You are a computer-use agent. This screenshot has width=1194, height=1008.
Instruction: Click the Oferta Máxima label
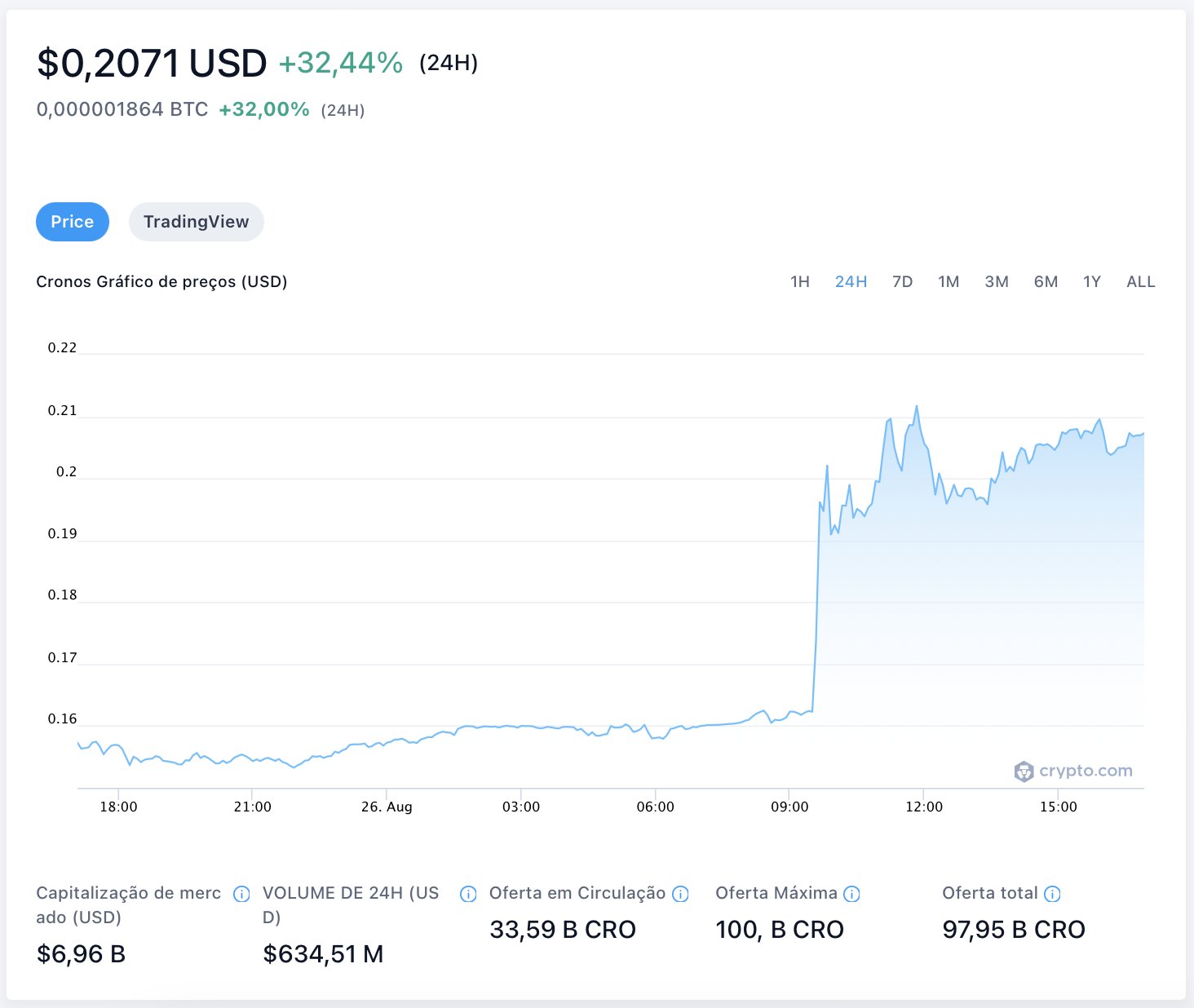[x=776, y=893]
